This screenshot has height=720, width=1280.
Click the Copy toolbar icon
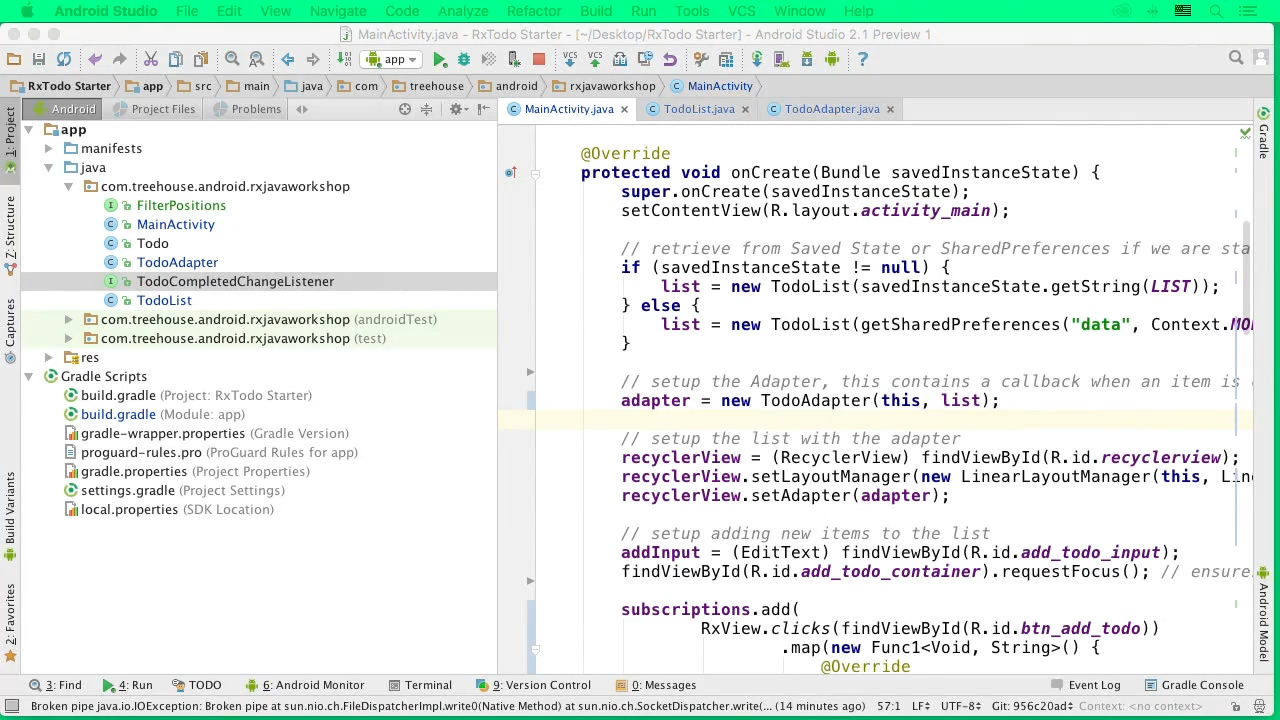click(176, 59)
